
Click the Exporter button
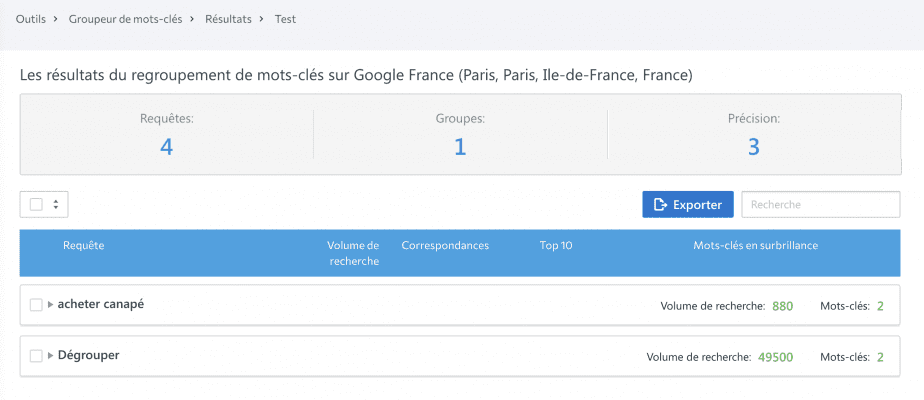pos(688,204)
